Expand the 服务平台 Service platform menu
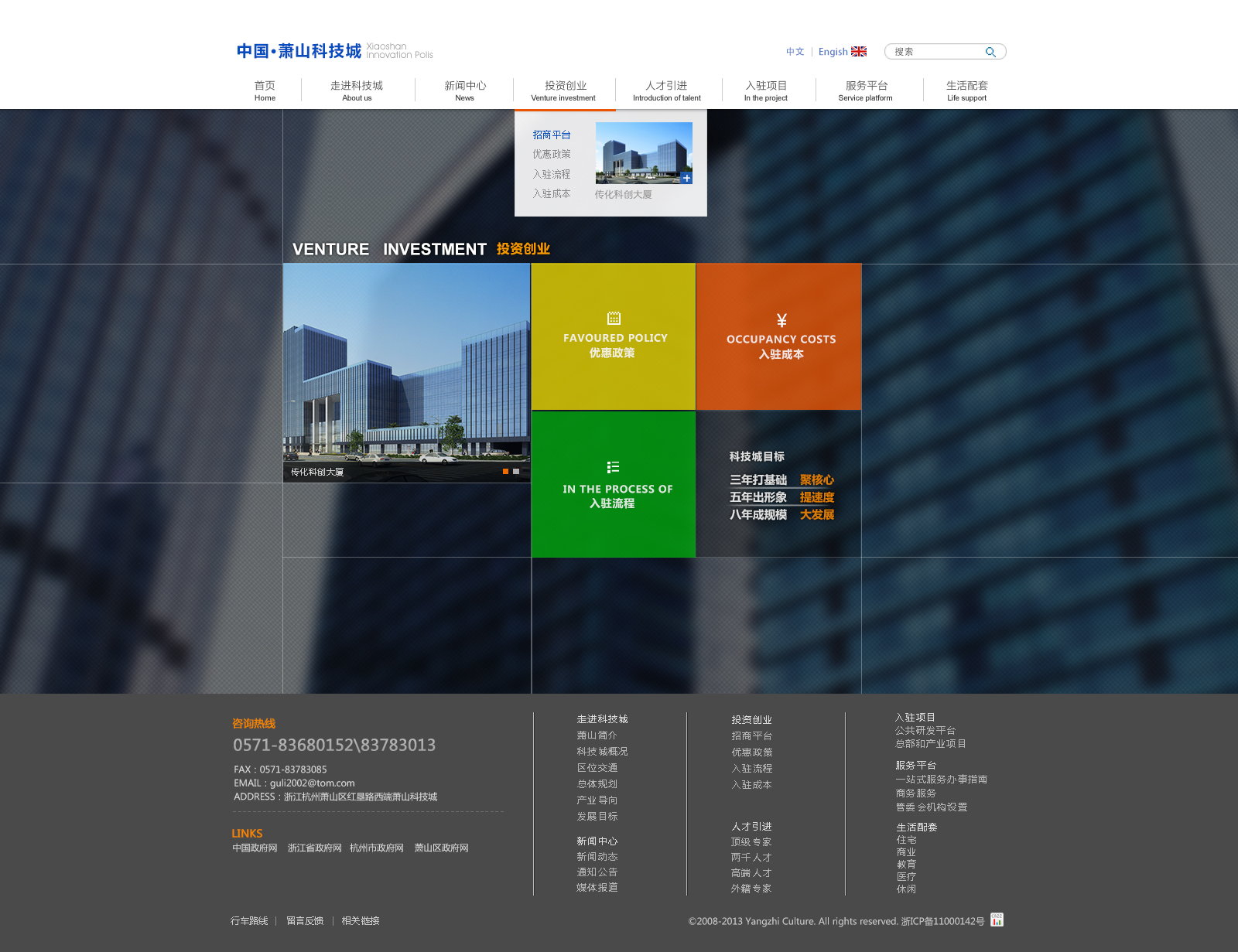1238x952 pixels. pyautogui.click(x=866, y=90)
